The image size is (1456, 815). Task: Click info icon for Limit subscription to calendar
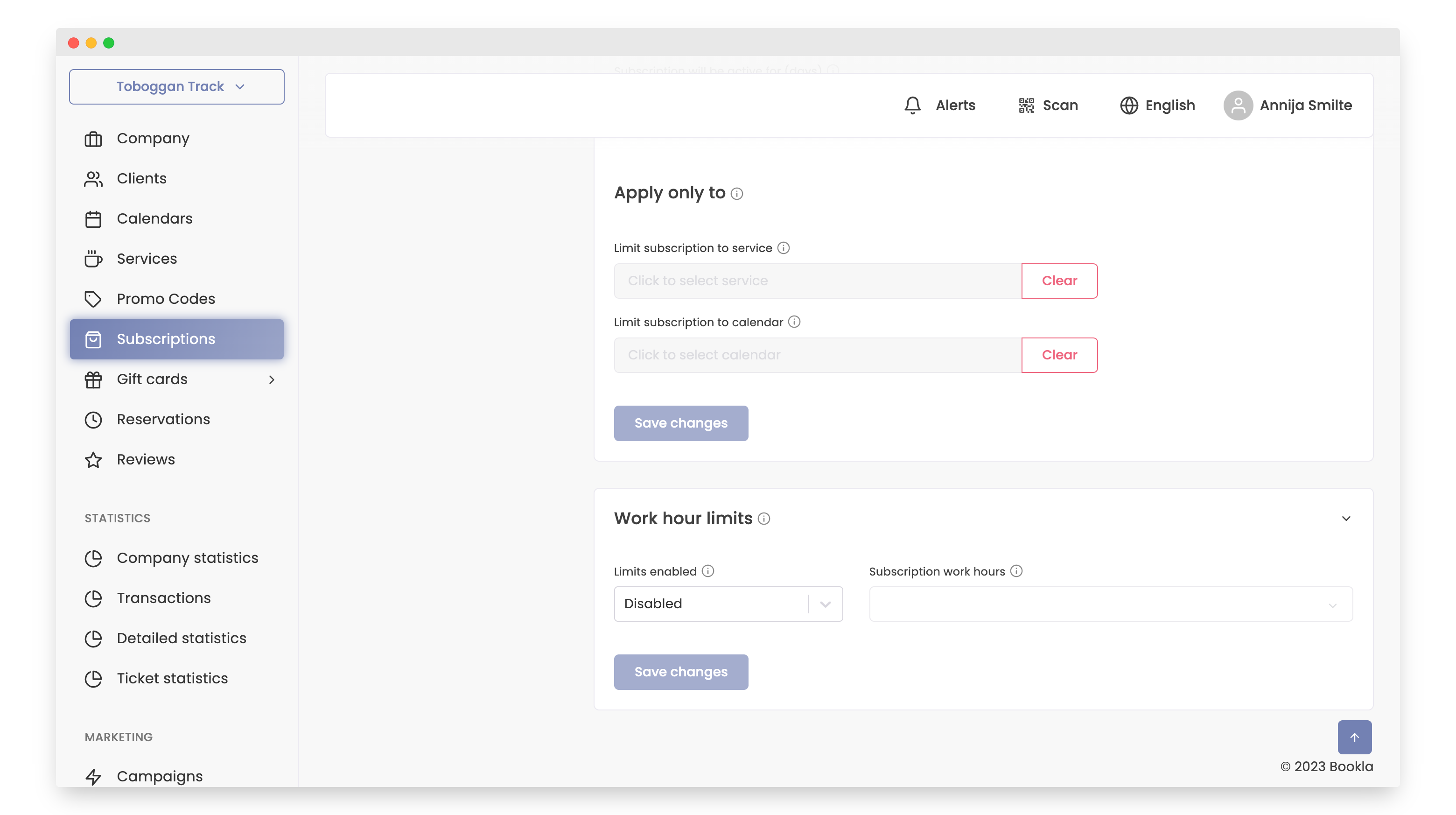[x=794, y=322]
